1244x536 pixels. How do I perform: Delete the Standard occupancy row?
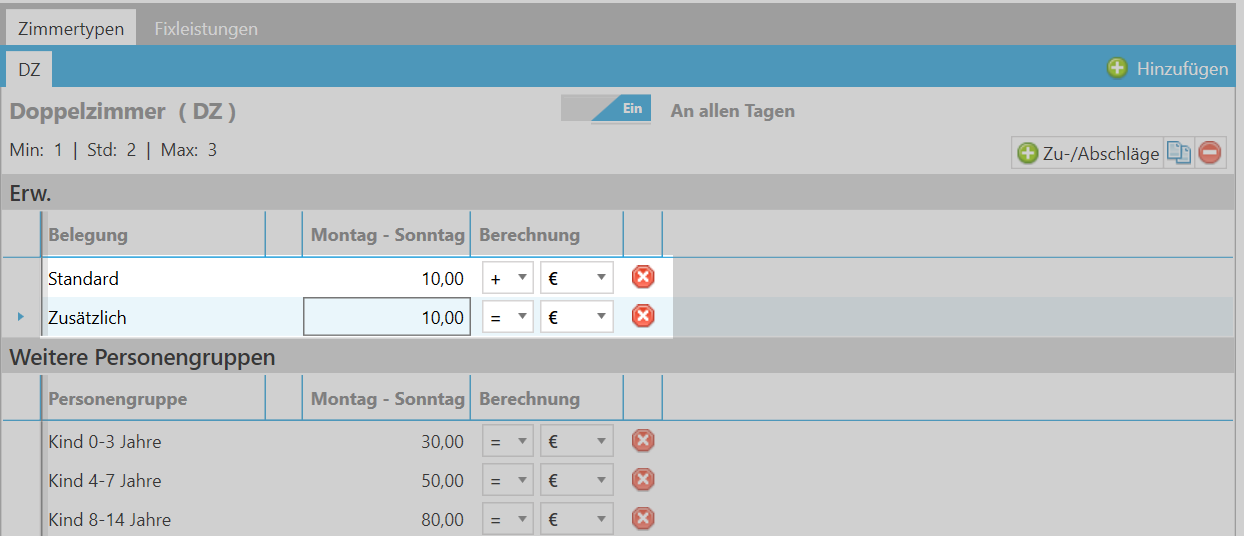(x=643, y=277)
